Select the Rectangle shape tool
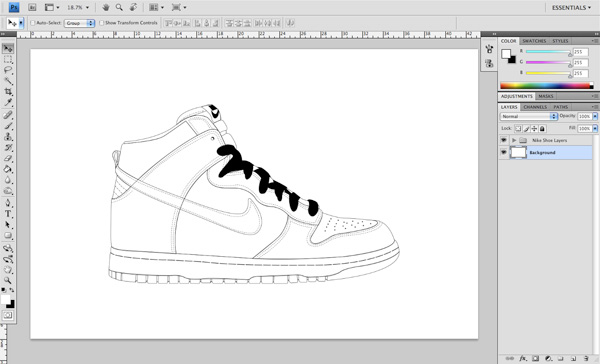The width and height of the screenshot is (600, 364). [8, 235]
